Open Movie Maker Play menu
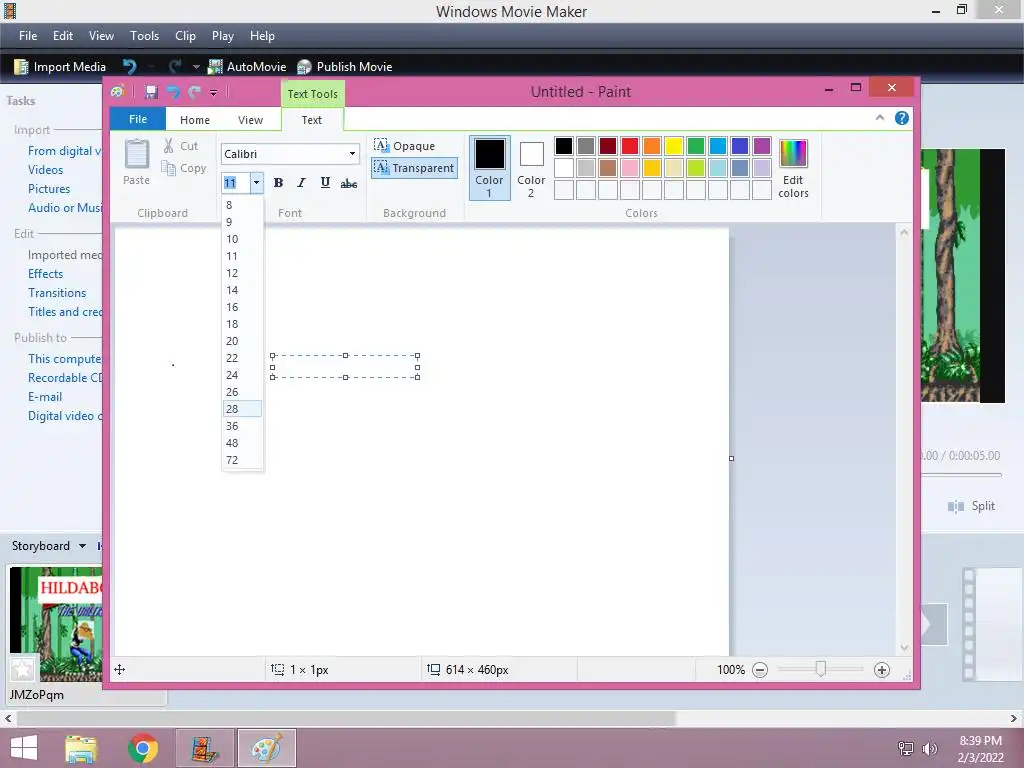Image resolution: width=1024 pixels, height=768 pixels. (x=223, y=36)
